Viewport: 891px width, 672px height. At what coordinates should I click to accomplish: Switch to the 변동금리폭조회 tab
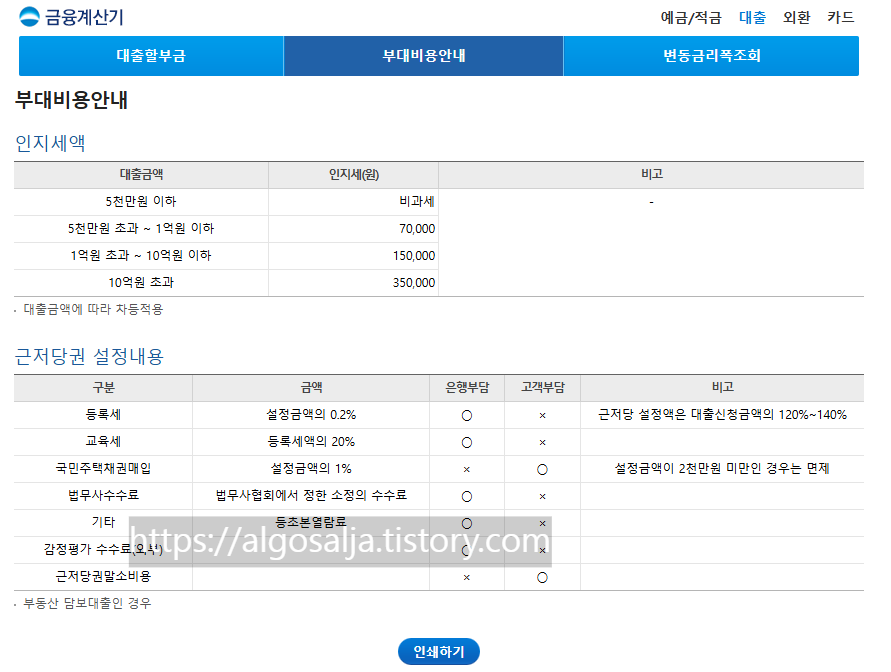click(x=711, y=56)
